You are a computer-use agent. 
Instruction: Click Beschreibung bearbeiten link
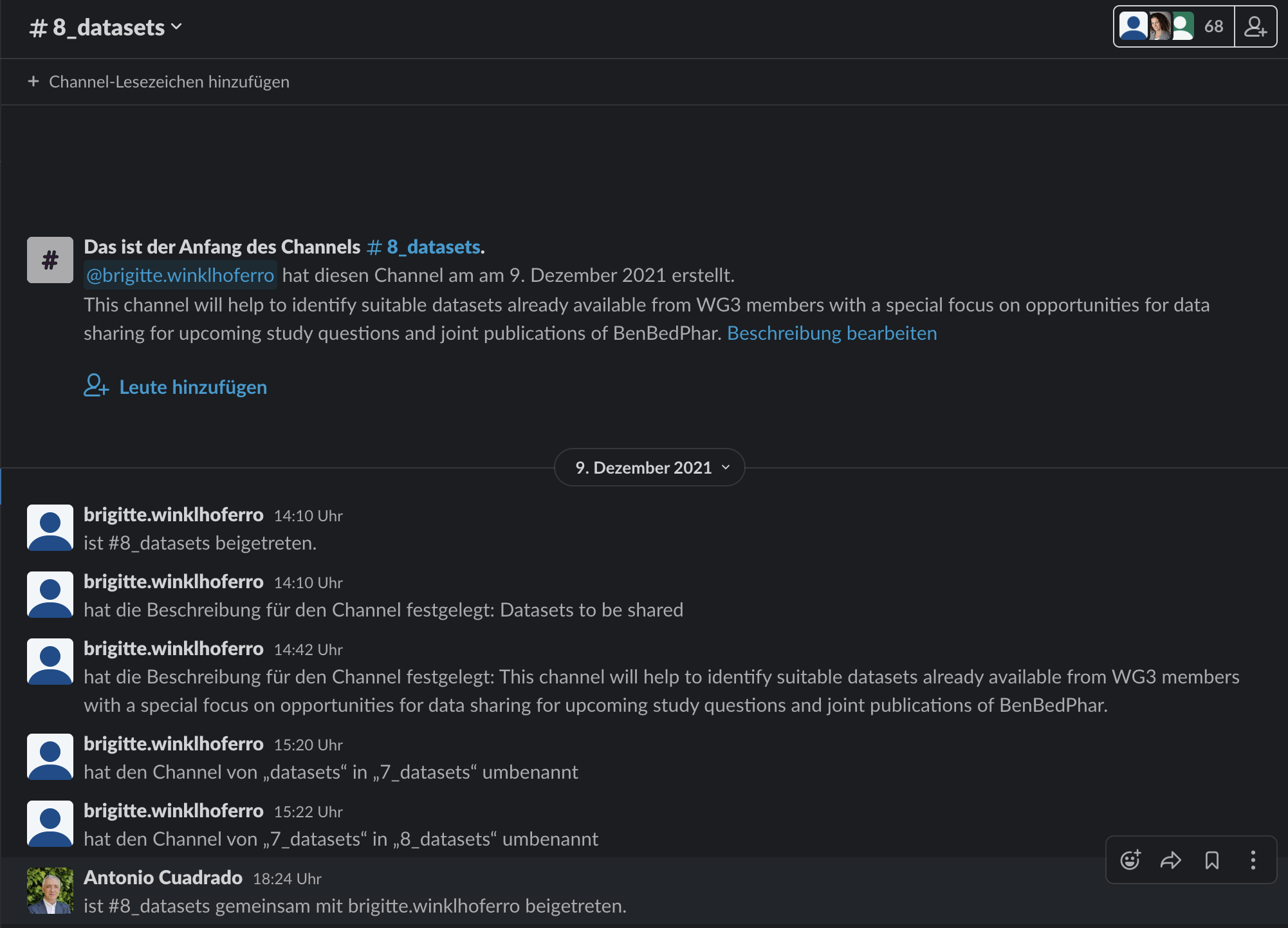(832, 333)
